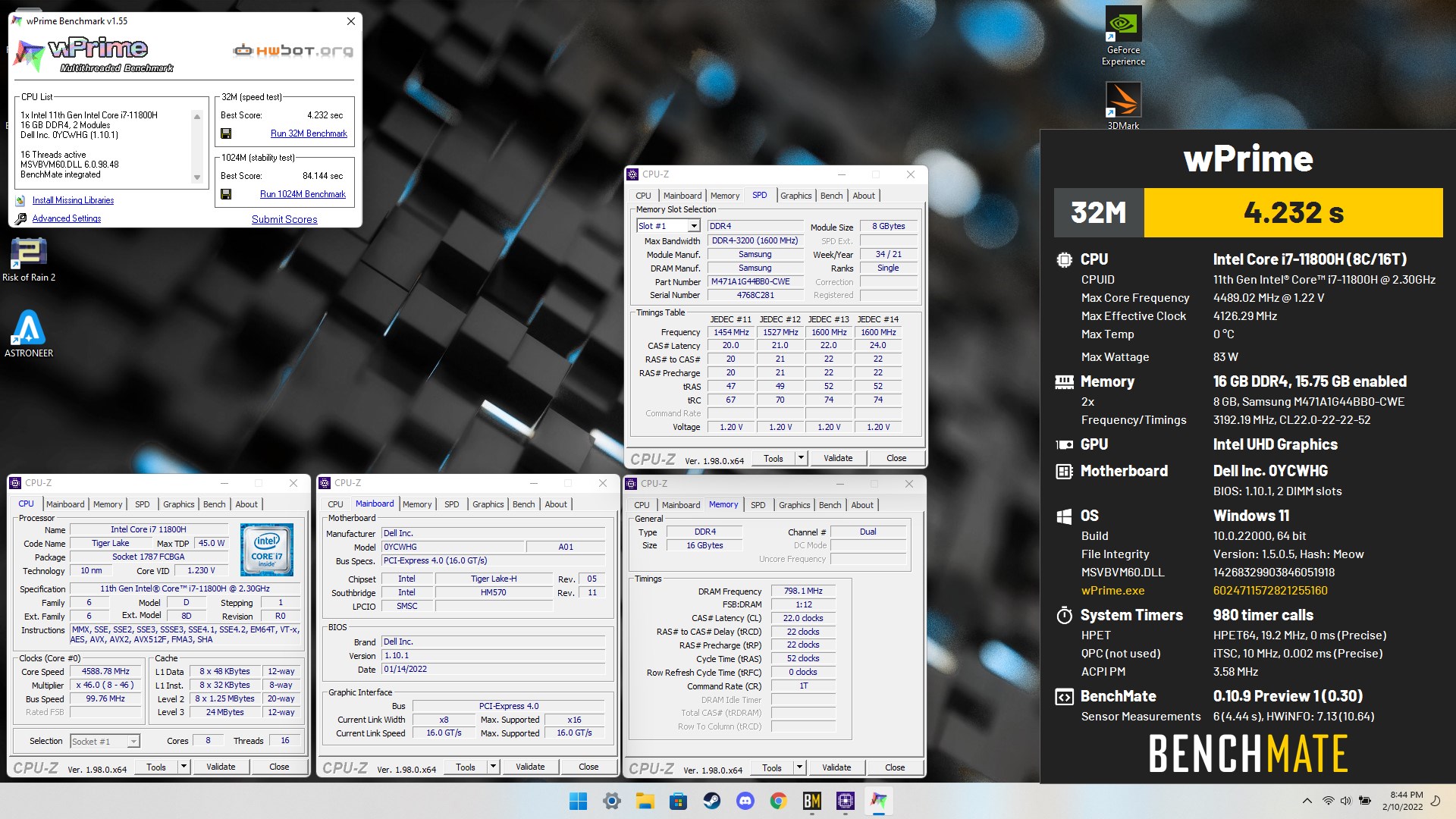
Task: Click the DRAM Frequency 798.1 MHz value
Action: (x=803, y=591)
